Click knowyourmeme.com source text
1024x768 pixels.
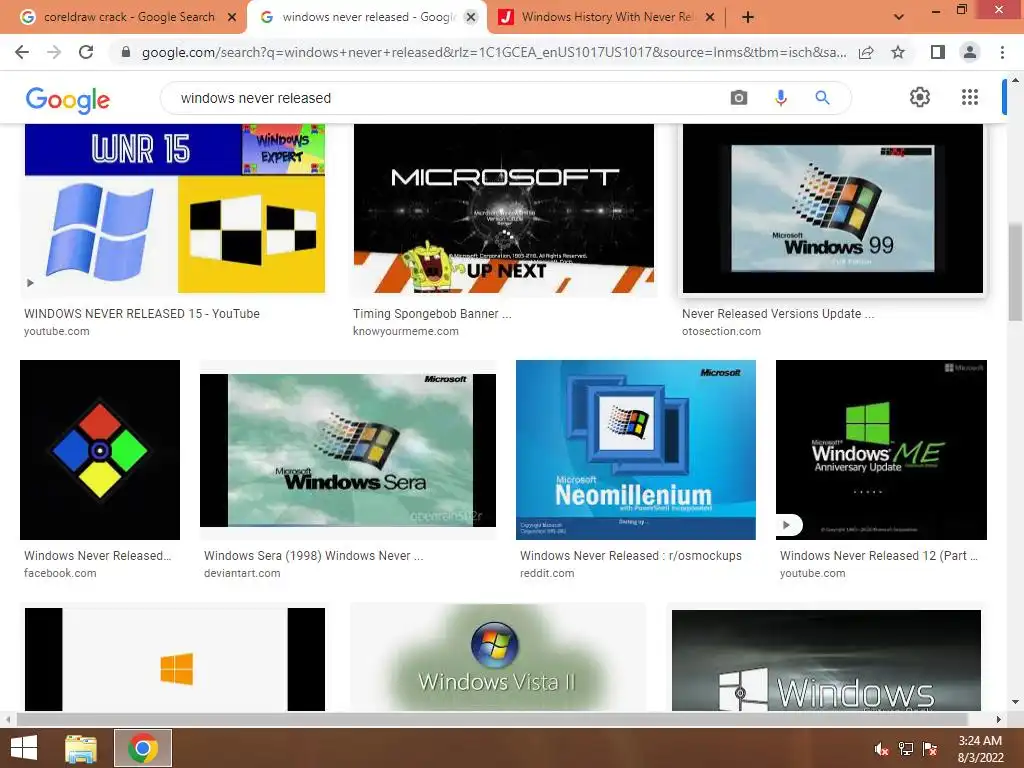click(x=406, y=331)
